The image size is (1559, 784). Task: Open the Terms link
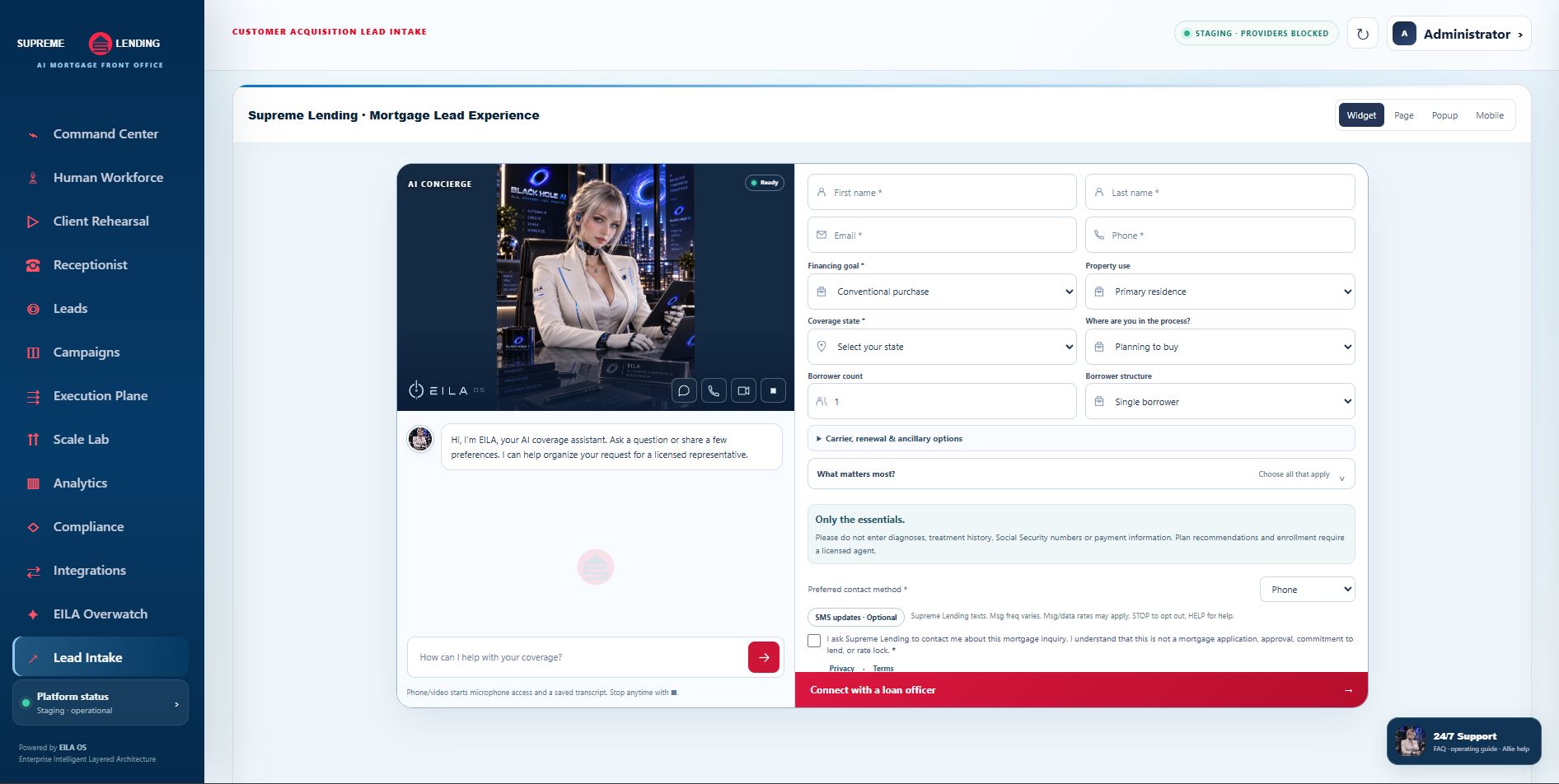[x=883, y=668]
